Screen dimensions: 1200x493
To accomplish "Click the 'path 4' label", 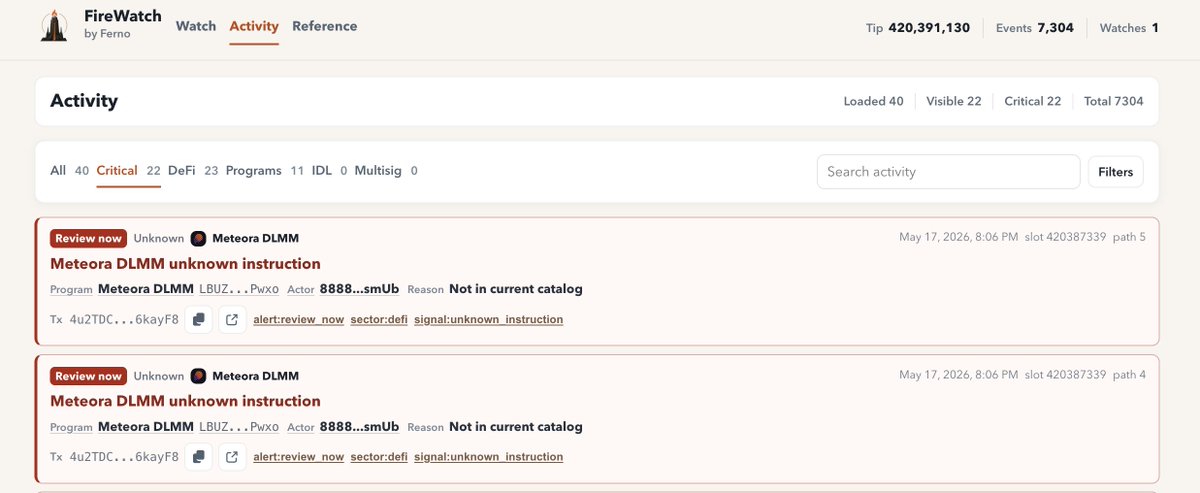I will coord(1129,375).
